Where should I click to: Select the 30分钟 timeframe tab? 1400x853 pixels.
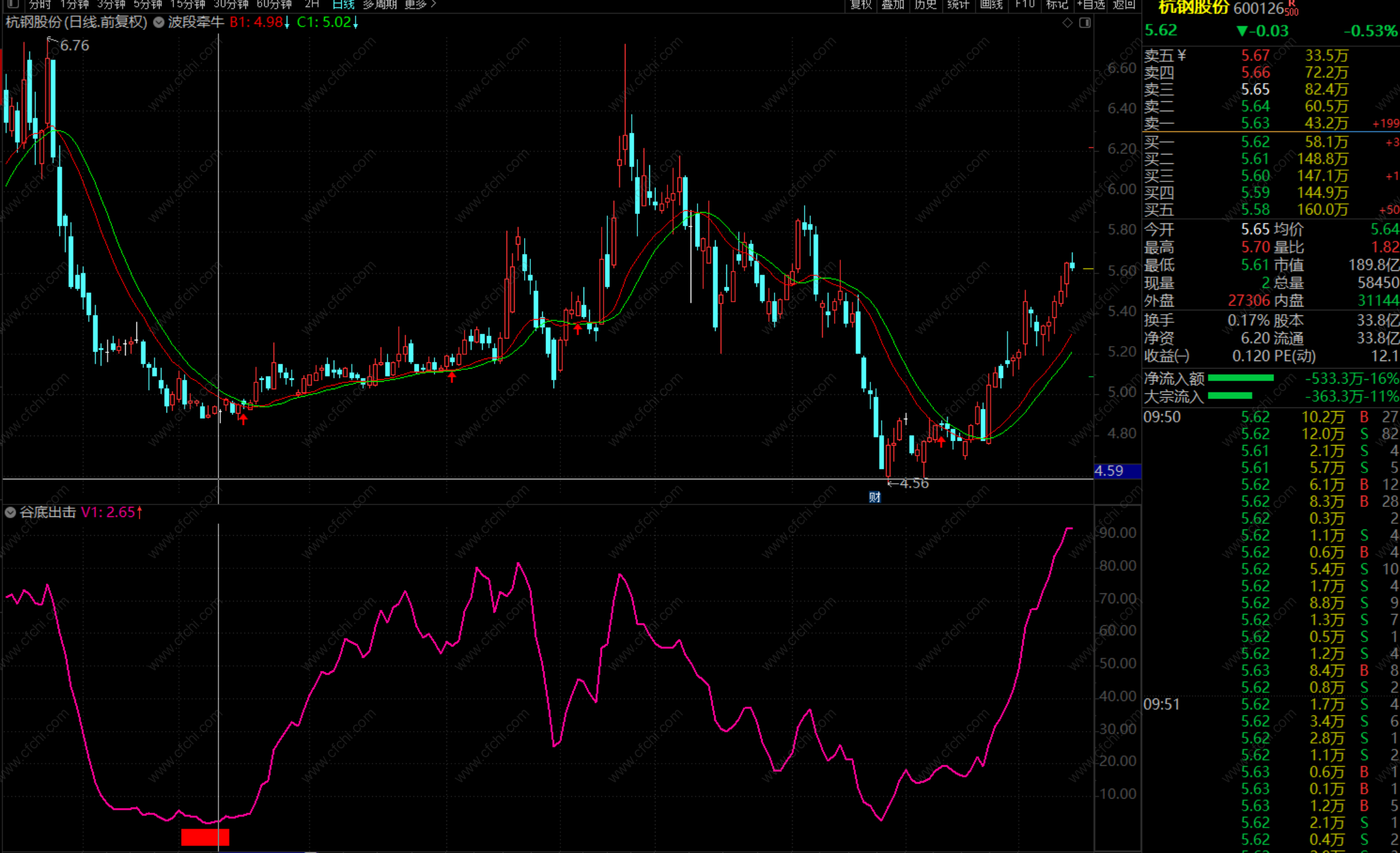tap(230, 4)
